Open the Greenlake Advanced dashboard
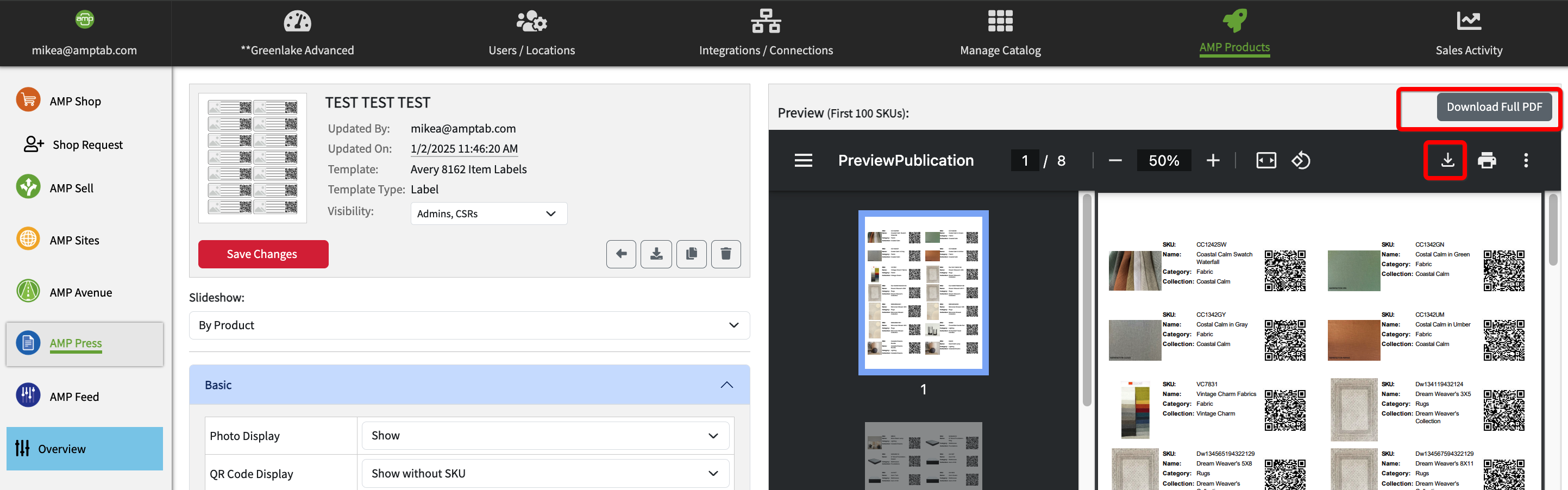Image resolution: width=1568 pixels, height=490 pixels. pos(297,33)
